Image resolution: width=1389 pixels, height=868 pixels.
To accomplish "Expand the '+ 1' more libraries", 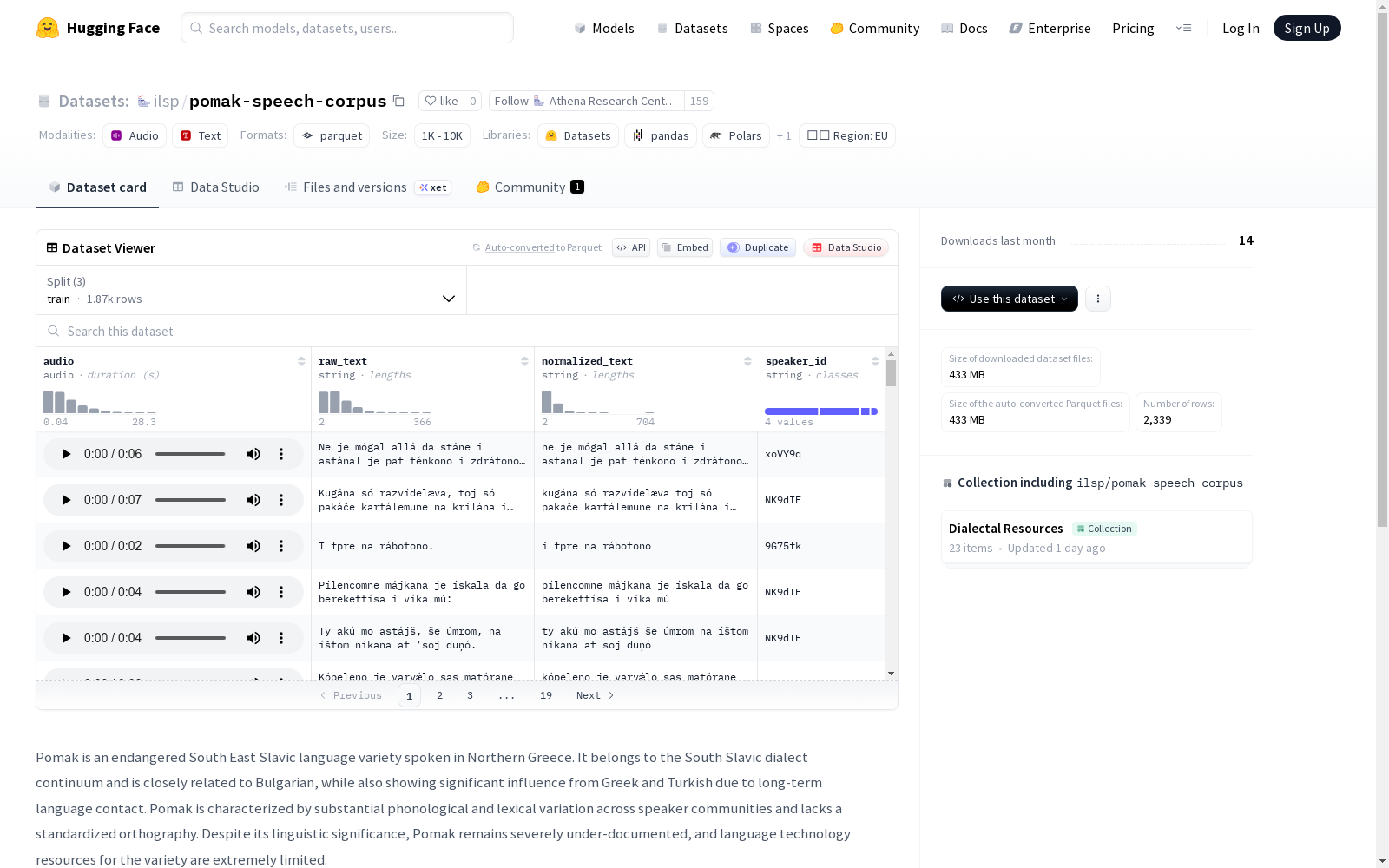I will [x=784, y=135].
